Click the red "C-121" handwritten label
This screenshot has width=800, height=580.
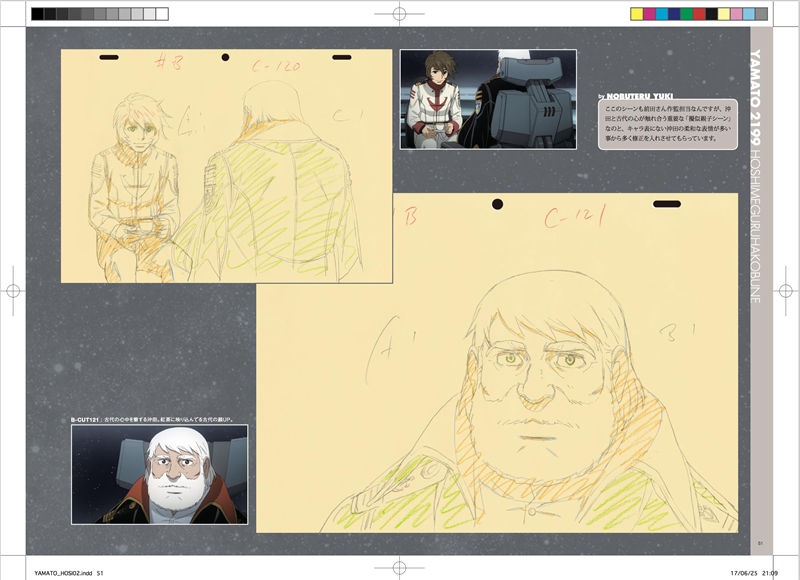(575, 217)
